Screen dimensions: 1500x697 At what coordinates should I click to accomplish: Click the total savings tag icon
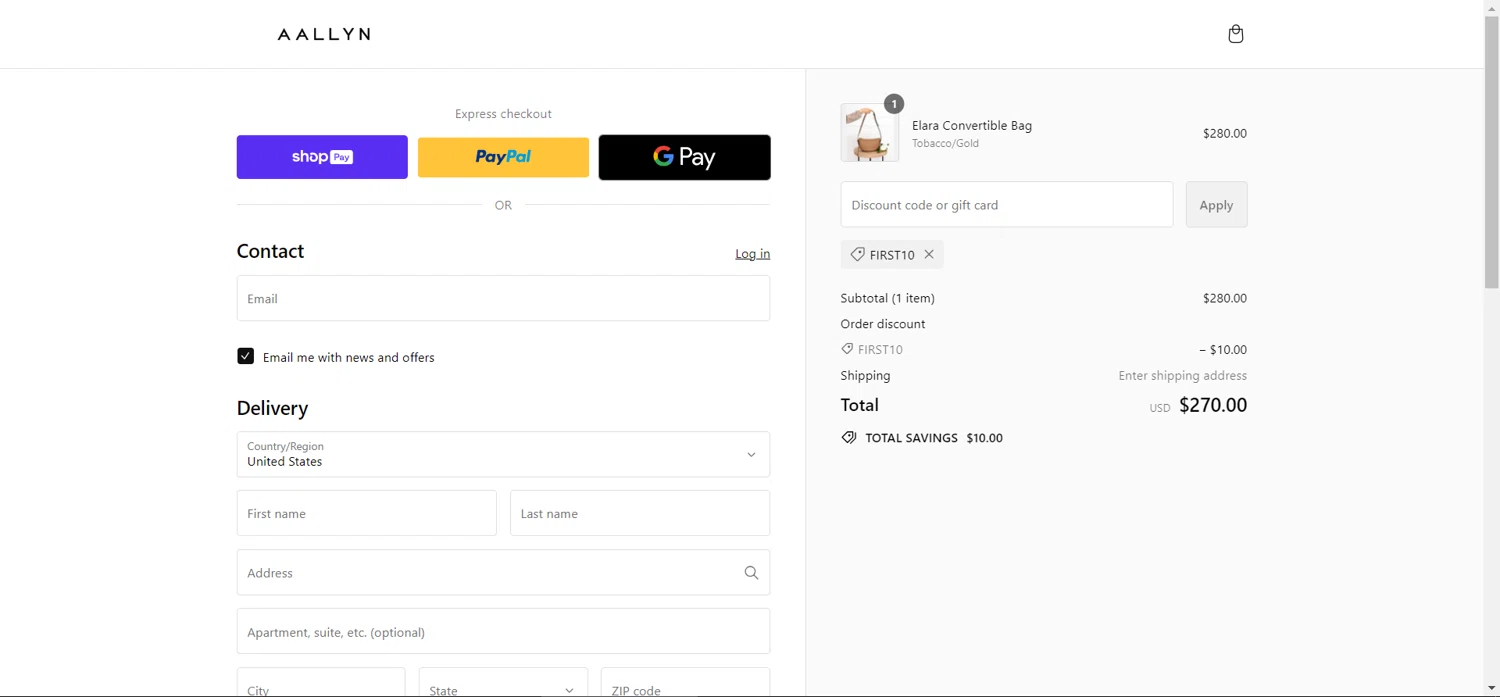click(849, 438)
